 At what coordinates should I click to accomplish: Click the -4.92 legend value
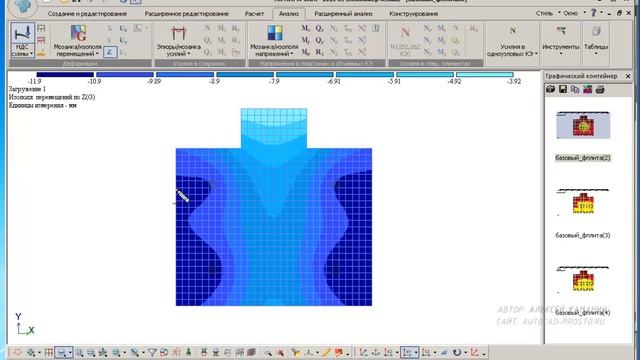coord(454,82)
